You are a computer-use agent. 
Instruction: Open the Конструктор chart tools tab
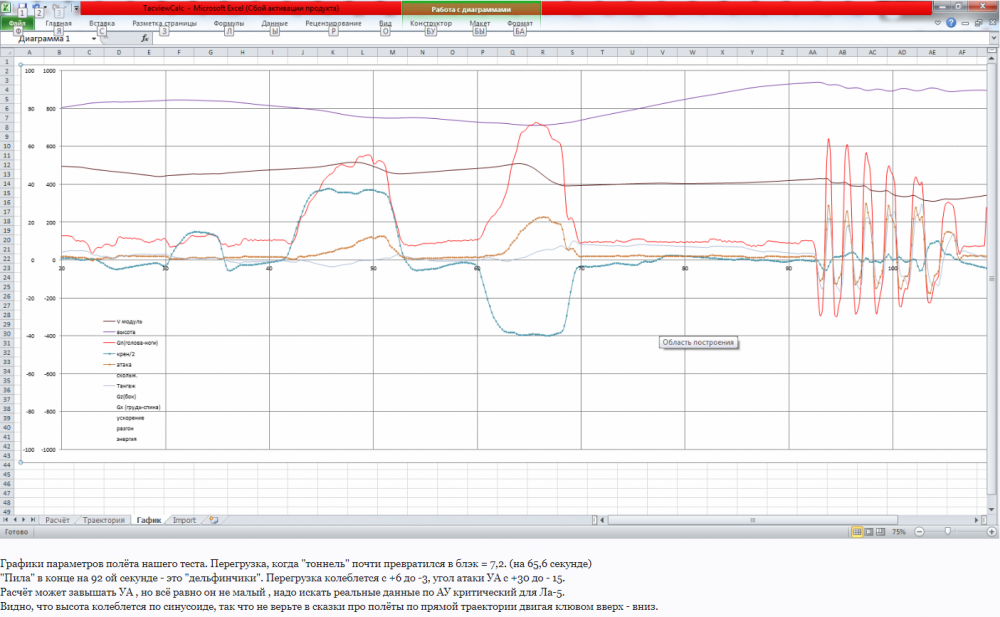pos(430,23)
